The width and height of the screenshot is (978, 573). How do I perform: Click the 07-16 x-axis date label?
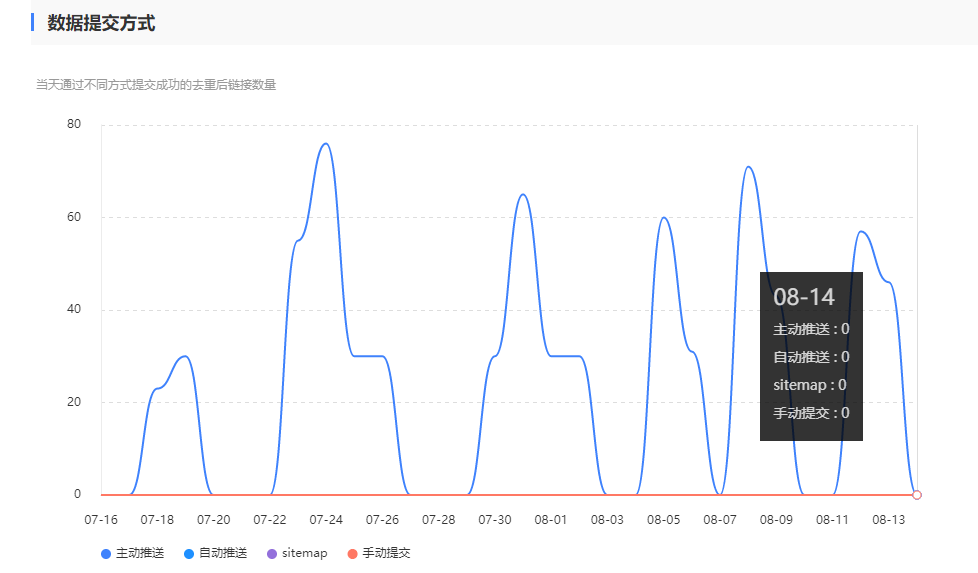[101, 519]
